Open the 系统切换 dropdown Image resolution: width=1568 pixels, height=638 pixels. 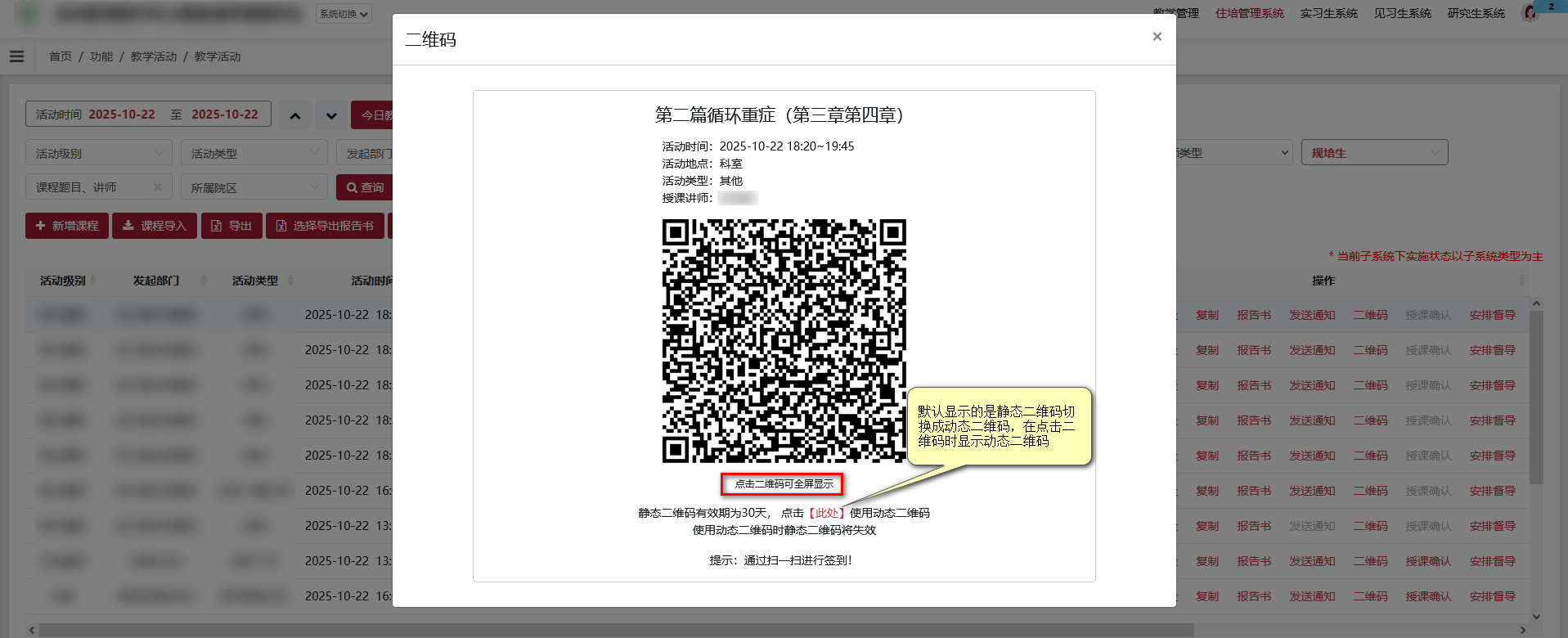pyautogui.click(x=344, y=14)
